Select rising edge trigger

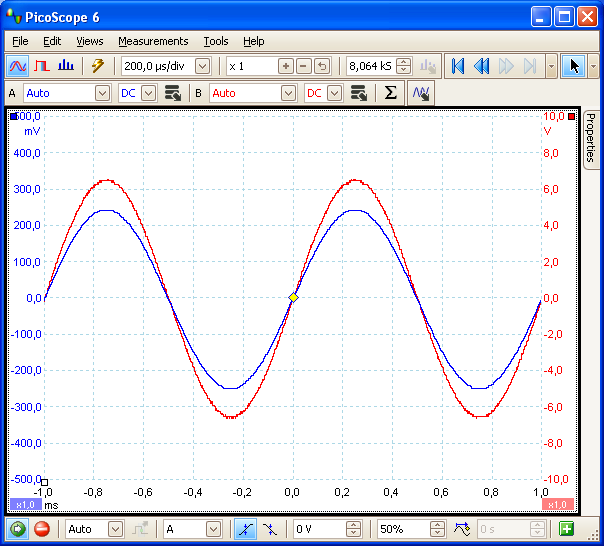(245, 529)
